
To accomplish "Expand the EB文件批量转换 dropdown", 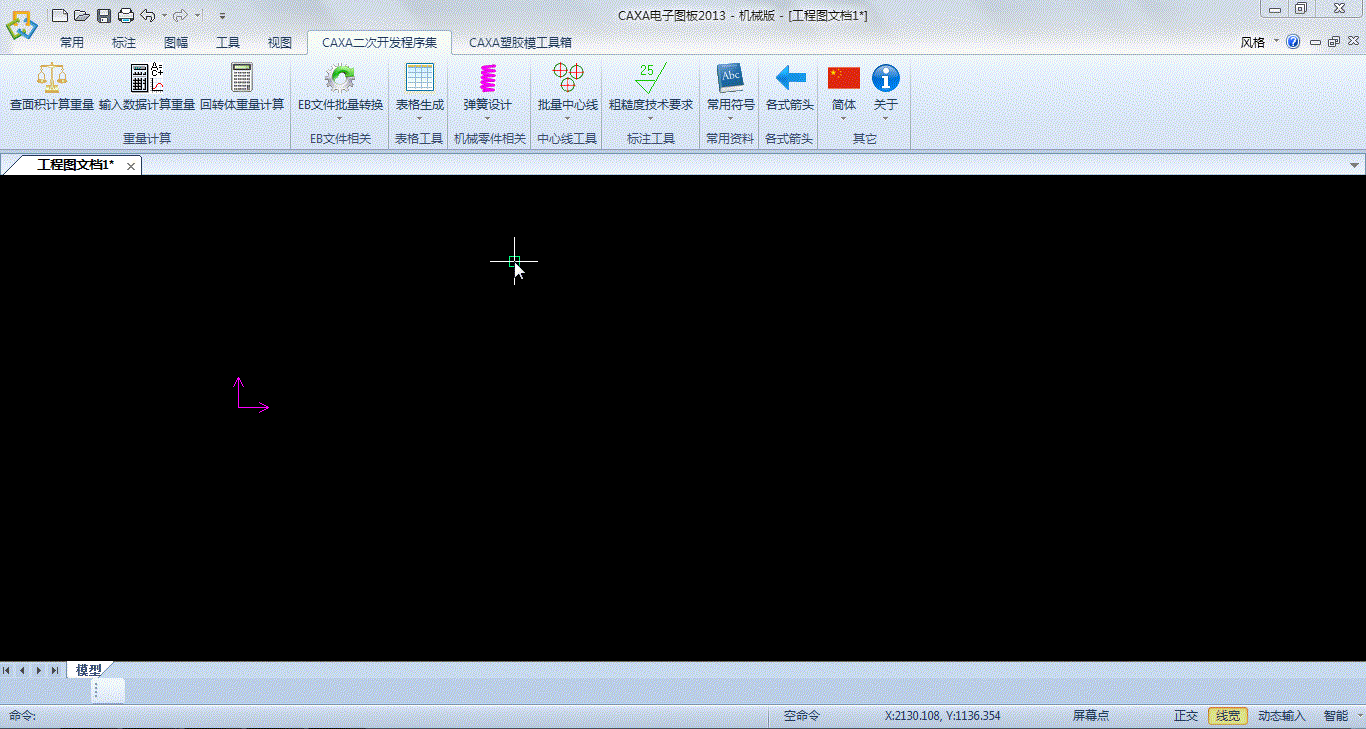I will pyautogui.click(x=340, y=118).
